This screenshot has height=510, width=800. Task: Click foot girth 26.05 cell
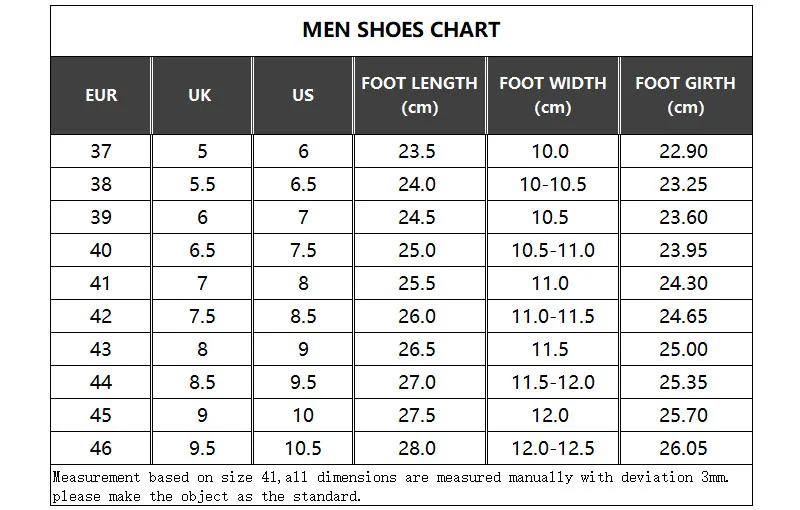684,448
